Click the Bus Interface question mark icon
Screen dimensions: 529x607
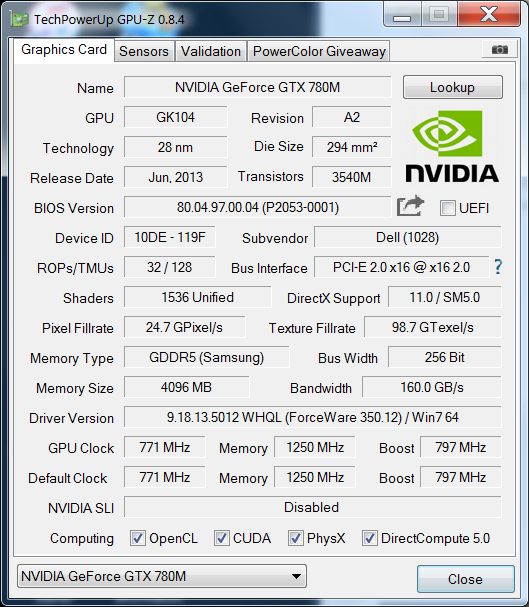click(498, 267)
